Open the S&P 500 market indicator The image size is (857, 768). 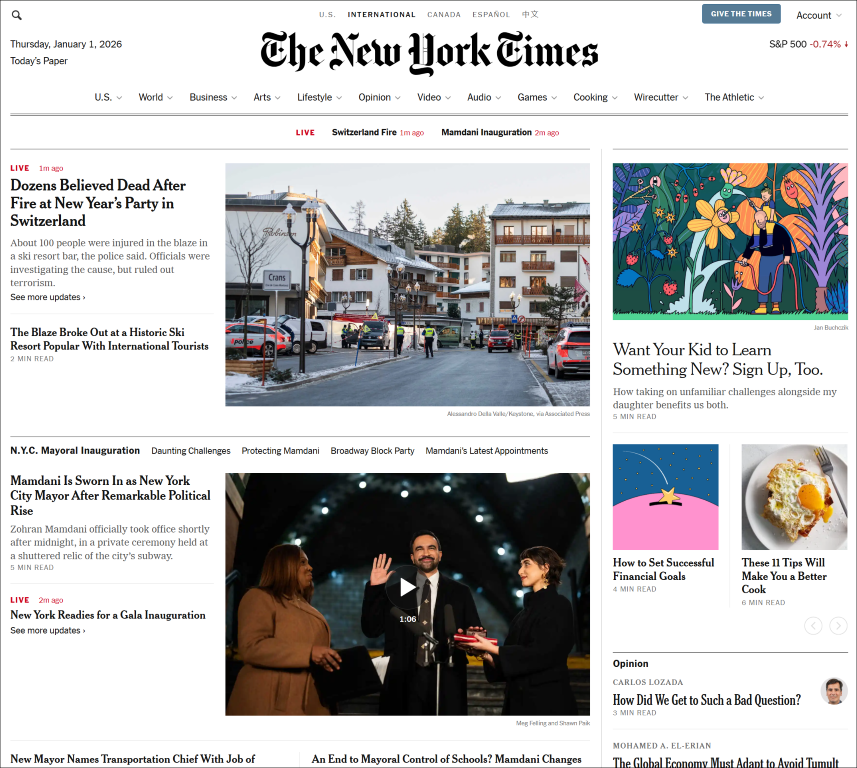pos(808,44)
